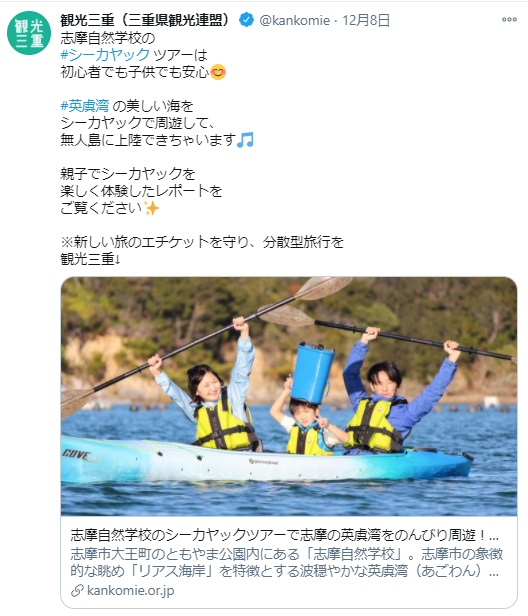
Task: Open the 12月8日 tweet timestamp
Action: [x=366, y=20]
